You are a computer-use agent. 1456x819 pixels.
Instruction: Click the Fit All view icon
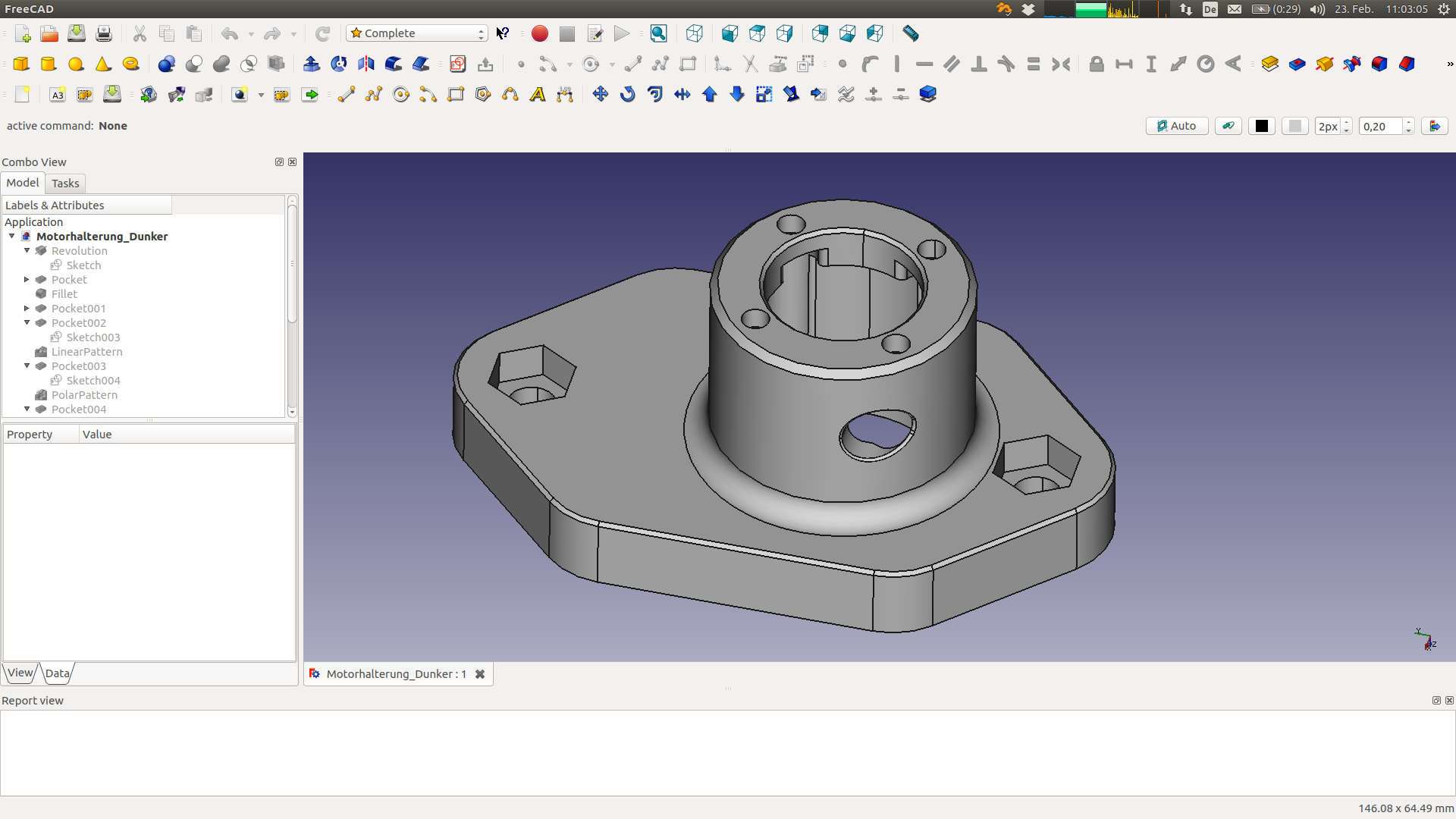pyautogui.click(x=658, y=33)
